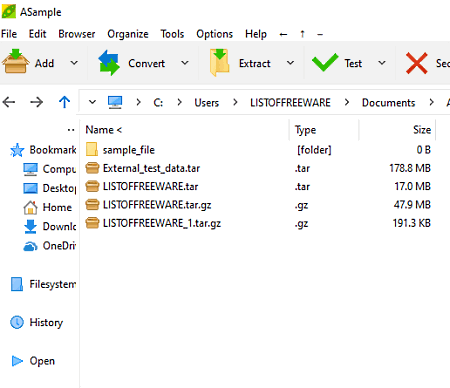Click the LISTOFFREEWARE_1.tar.gz archive icon

pos(92,223)
